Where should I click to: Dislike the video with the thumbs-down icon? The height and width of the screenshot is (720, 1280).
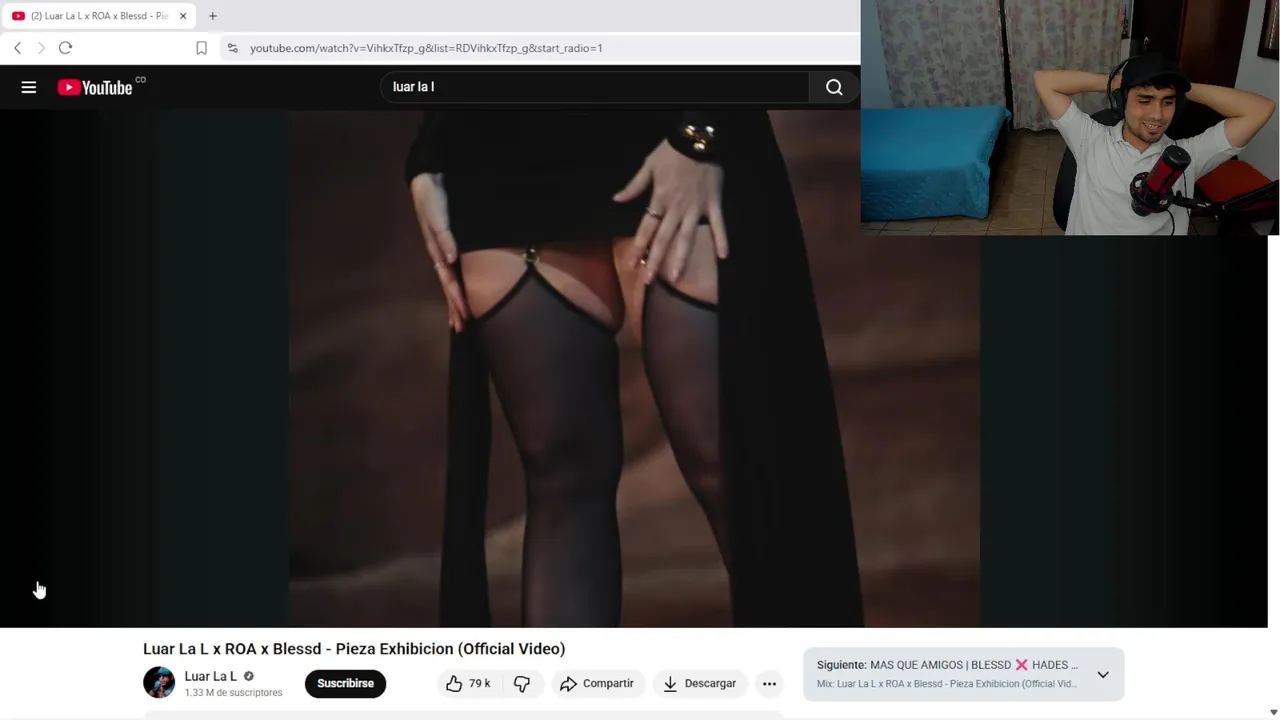click(x=522, y=683)
